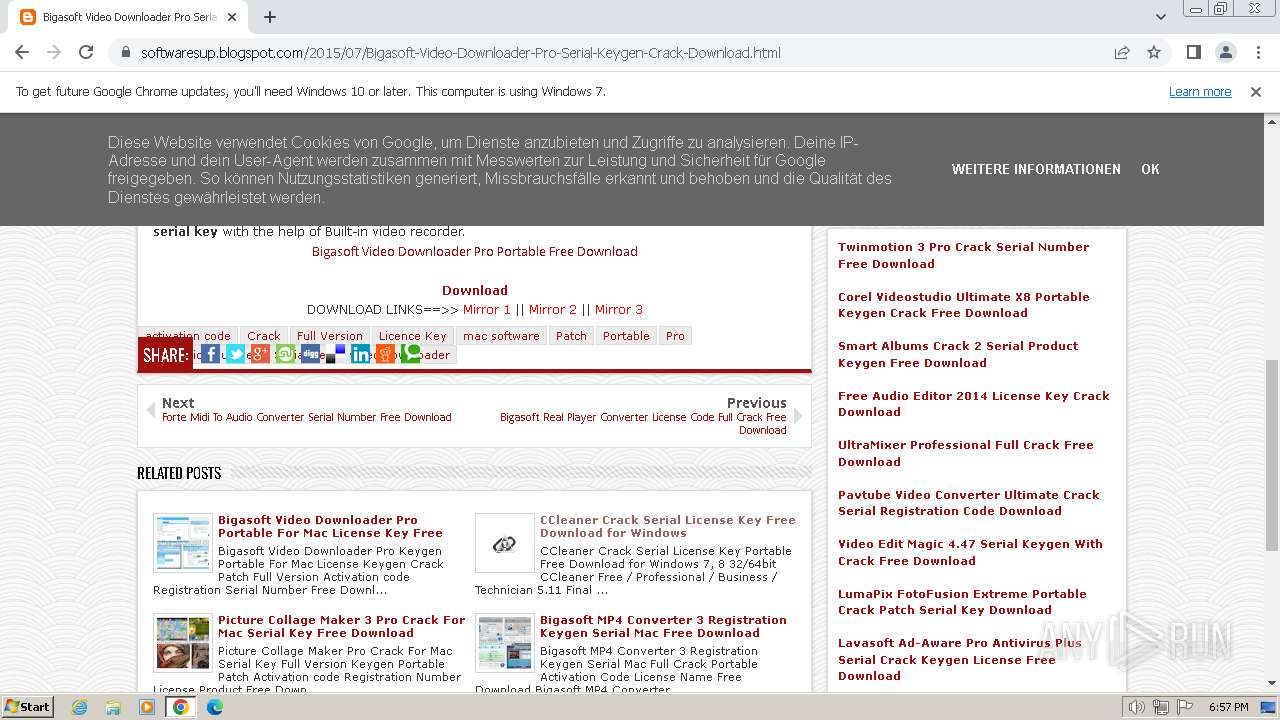This screenshot has width=1280, height=720.
Task: Open CCleaner Crack Serial License Key link
Action: [x=668, y=527]
